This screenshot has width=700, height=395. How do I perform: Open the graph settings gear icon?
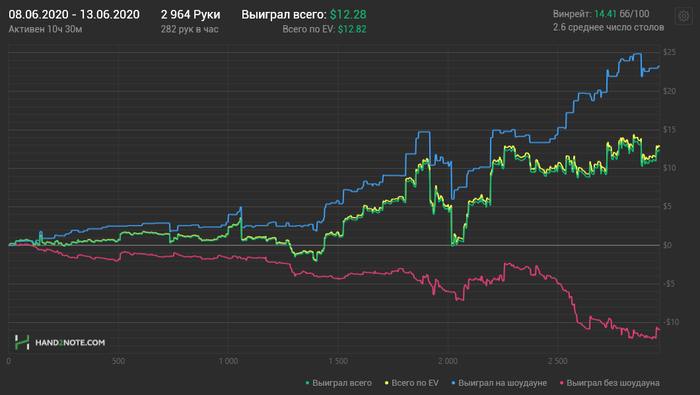(683, 17)
